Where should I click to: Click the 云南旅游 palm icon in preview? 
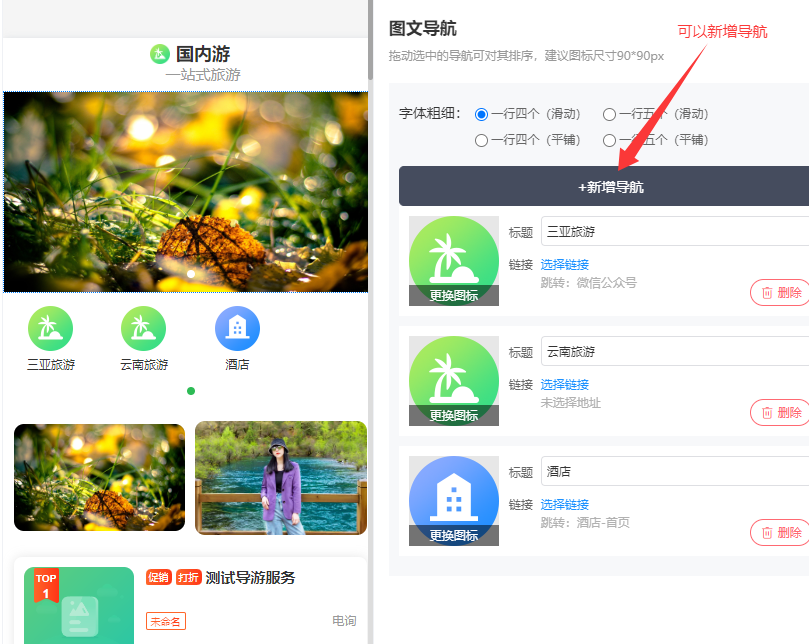pos(143,328)
